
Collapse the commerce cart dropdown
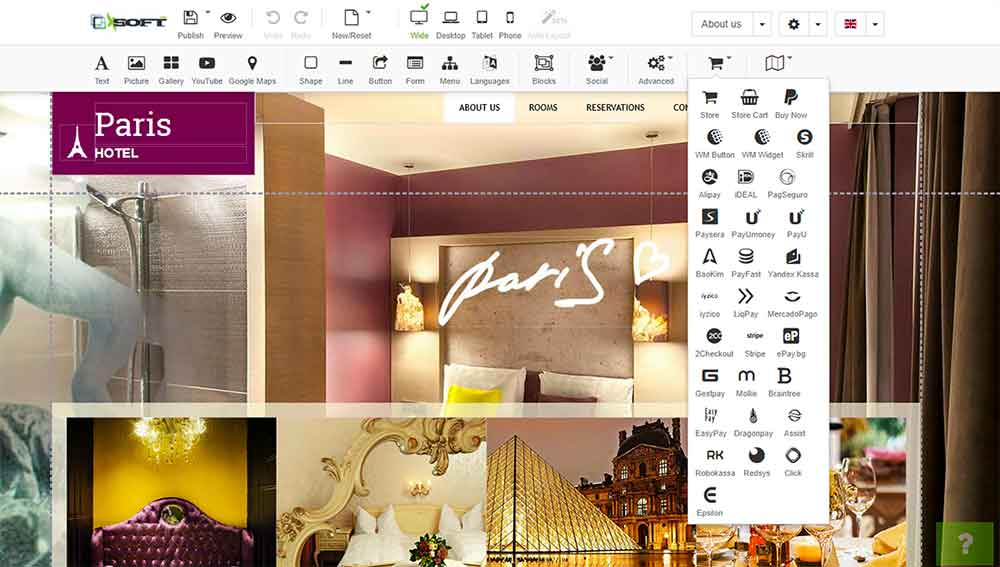[719, 64]
